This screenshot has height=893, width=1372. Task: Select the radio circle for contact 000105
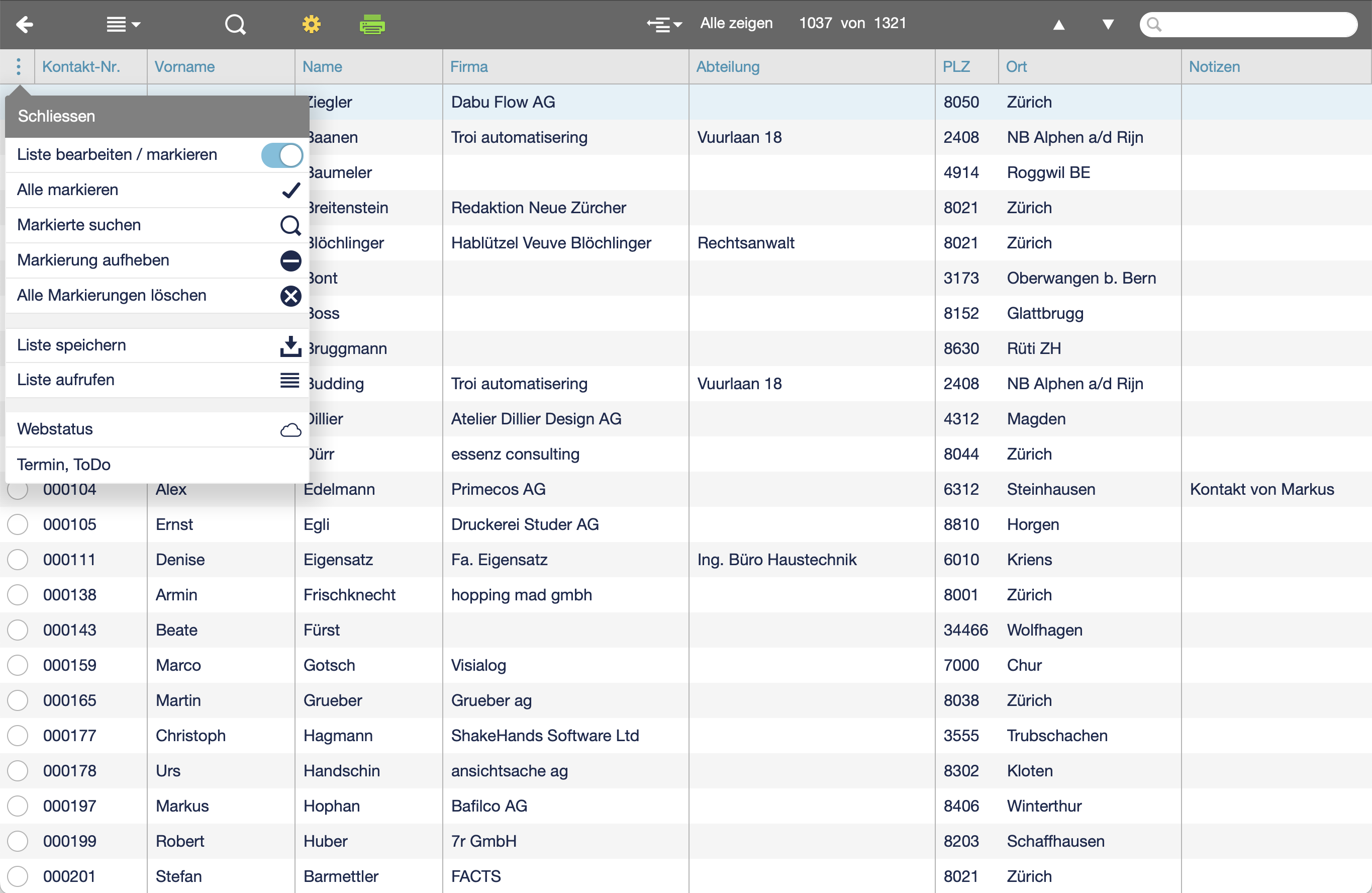(x=18, y=524)
